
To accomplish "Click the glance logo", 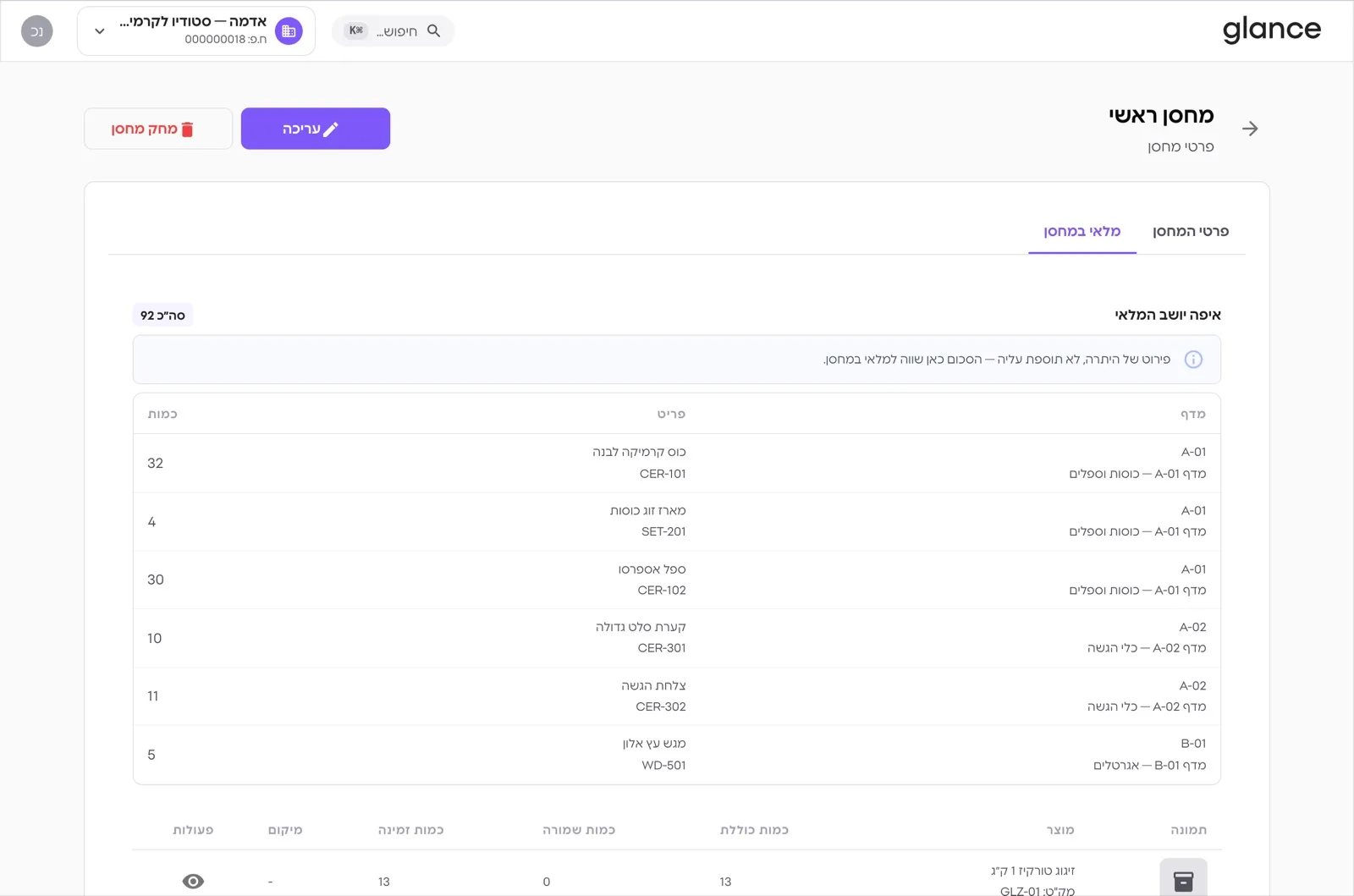I will (1271, 30).
